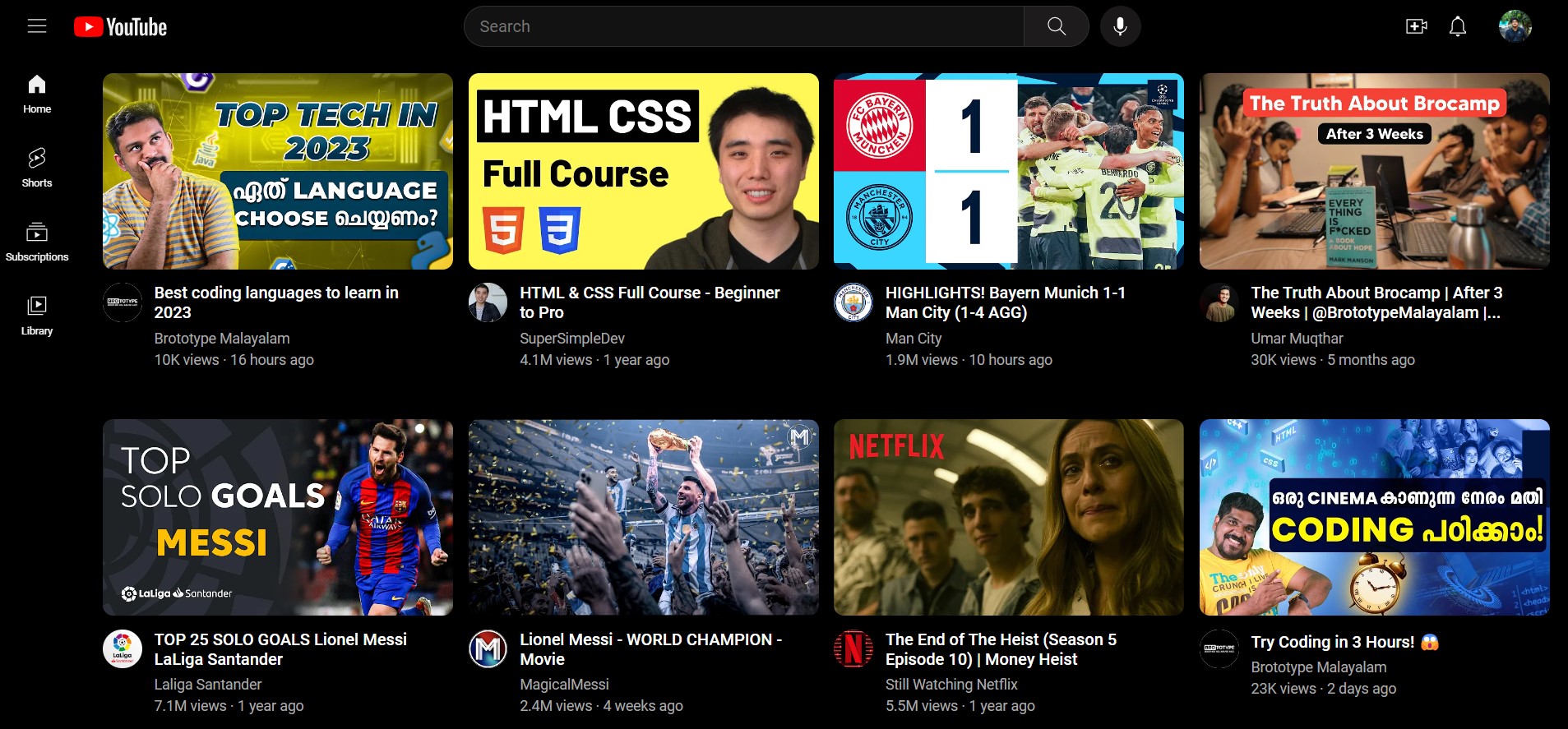The image size is (1568, 729).
Task: Open Library in sidebar
Action: [37, 316]
